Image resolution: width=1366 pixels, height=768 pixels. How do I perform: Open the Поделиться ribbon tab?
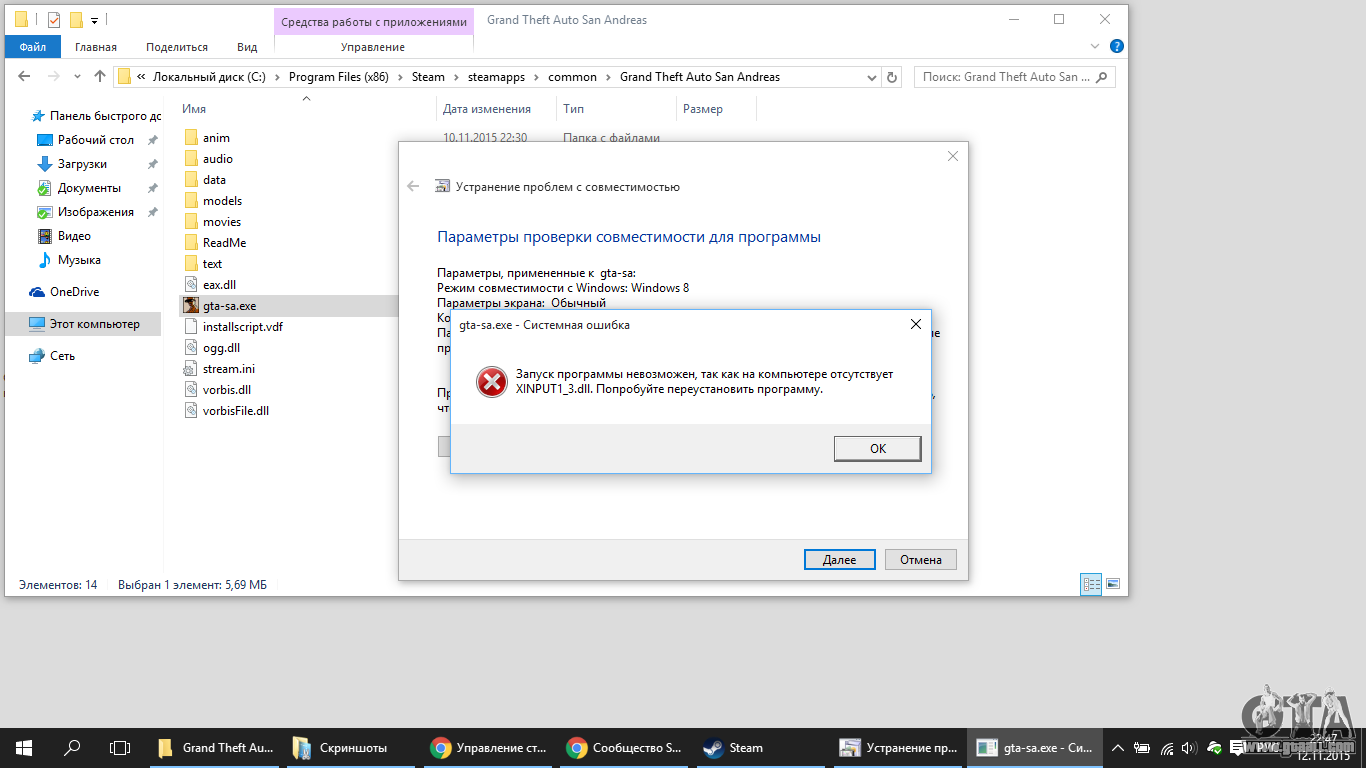pos(177,47)
